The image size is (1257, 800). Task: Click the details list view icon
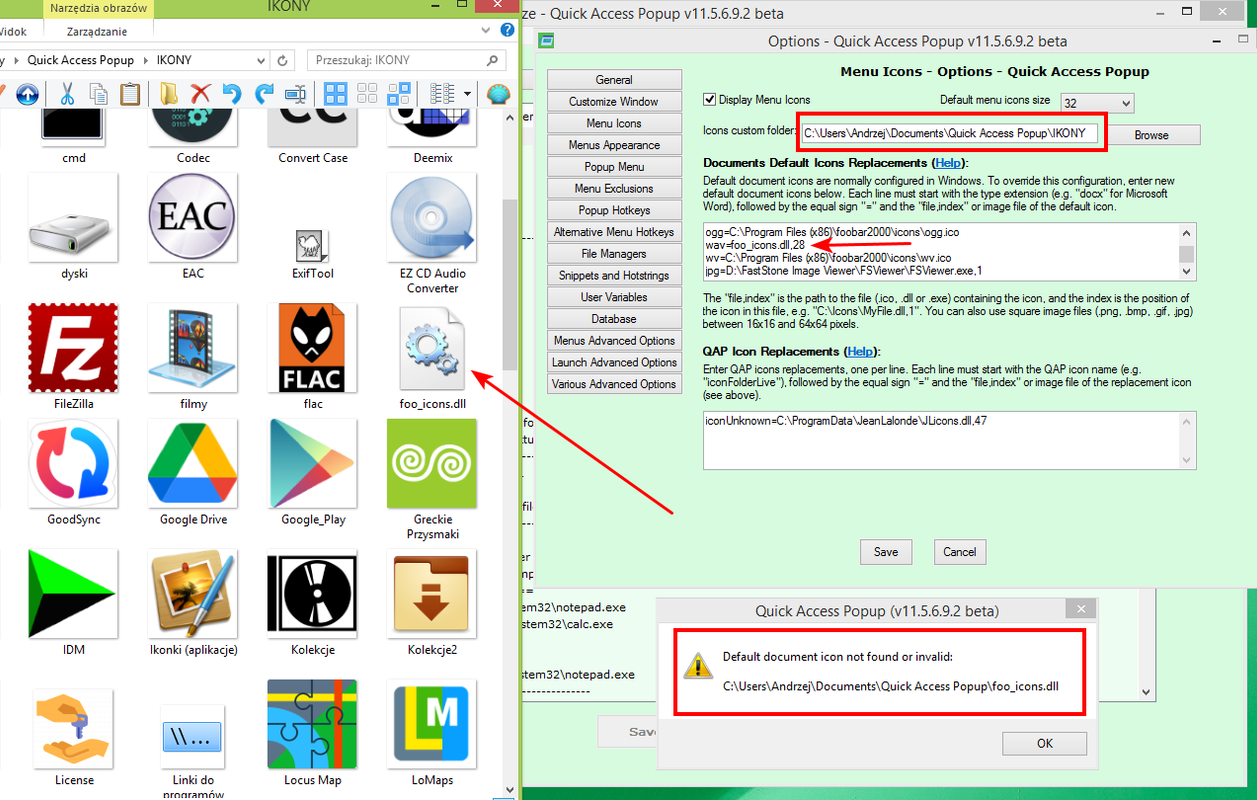coord(442,94)
